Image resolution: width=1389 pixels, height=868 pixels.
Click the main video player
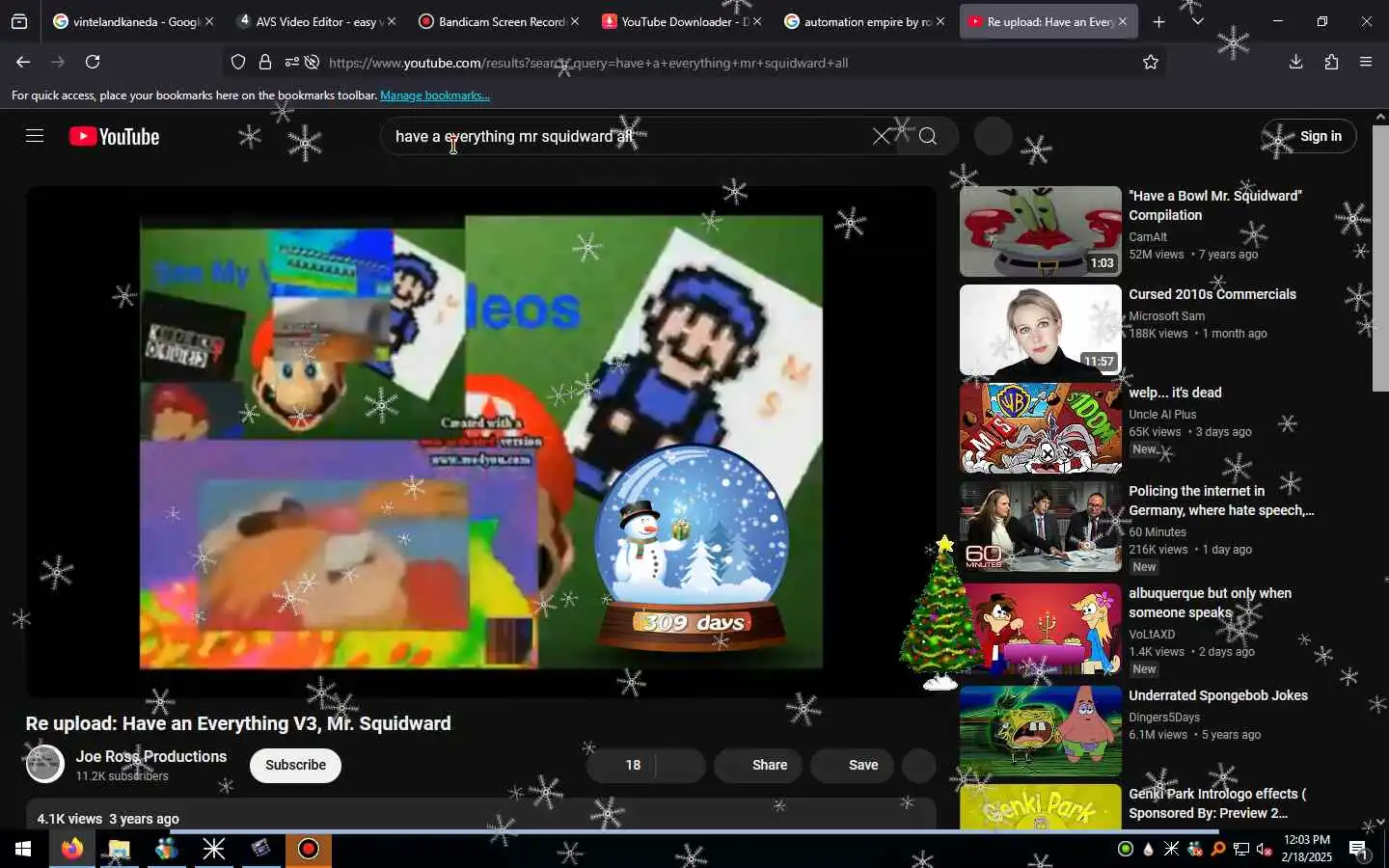480,441
